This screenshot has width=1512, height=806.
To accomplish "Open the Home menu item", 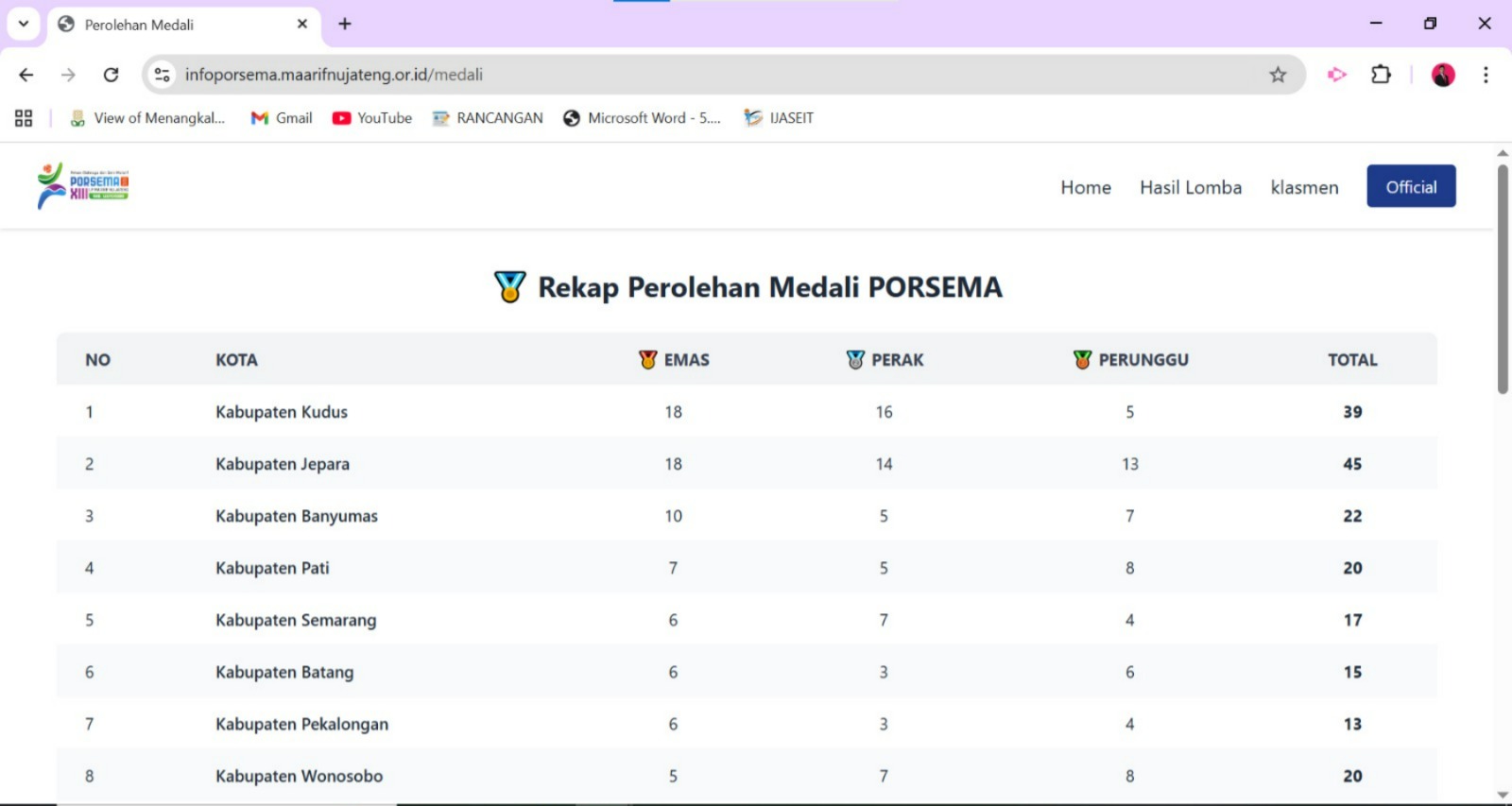I will [1085, 187].
